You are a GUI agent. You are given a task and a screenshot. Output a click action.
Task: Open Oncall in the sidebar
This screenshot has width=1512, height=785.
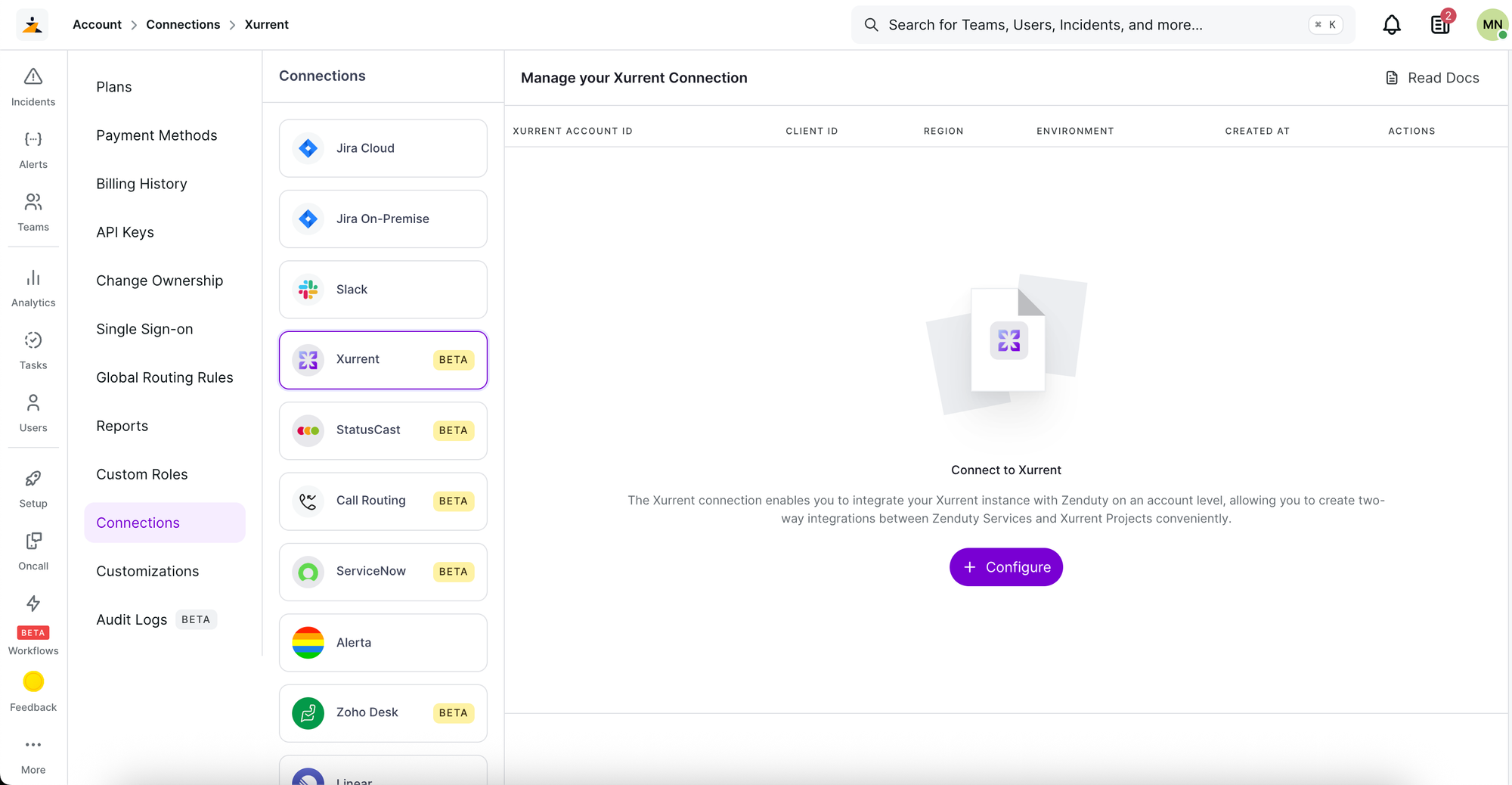click(33, 552)
